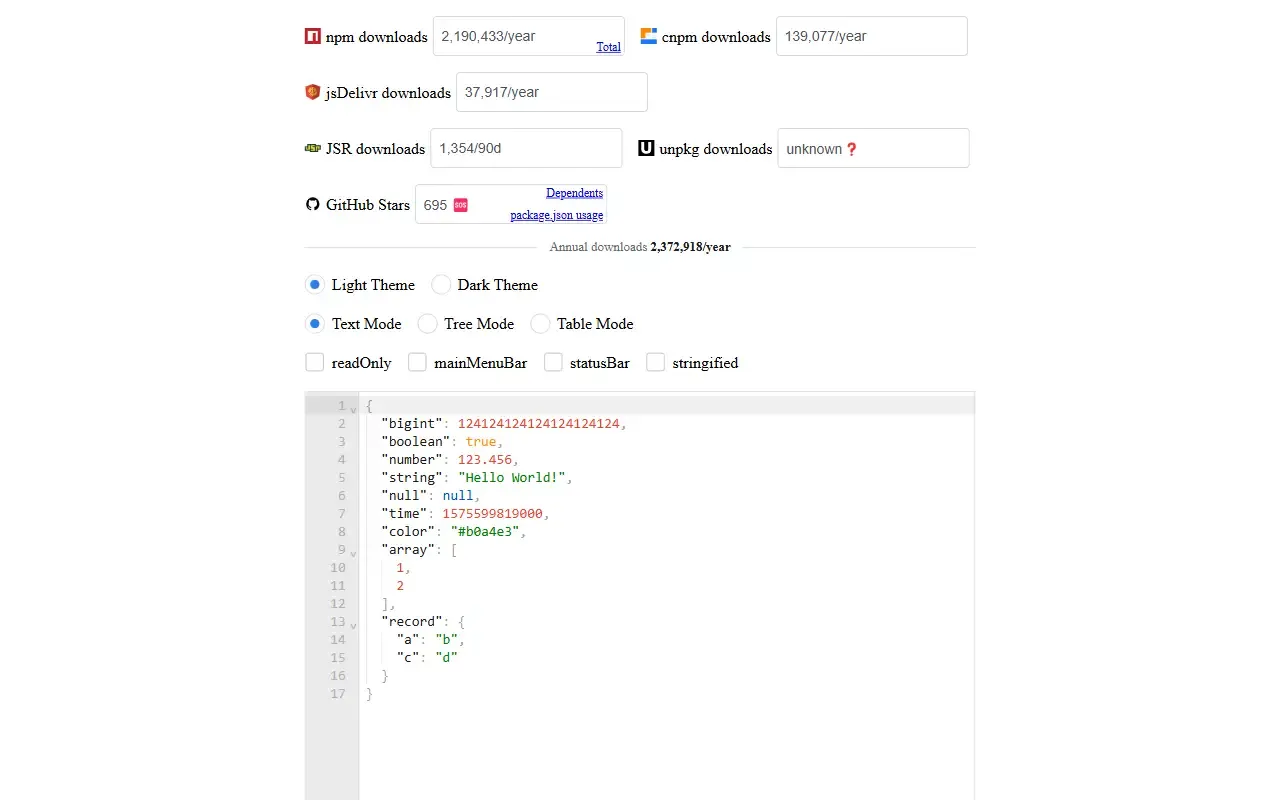Click the JSR logo icon
Screen dimensions: 1280x800
point(313,148)
